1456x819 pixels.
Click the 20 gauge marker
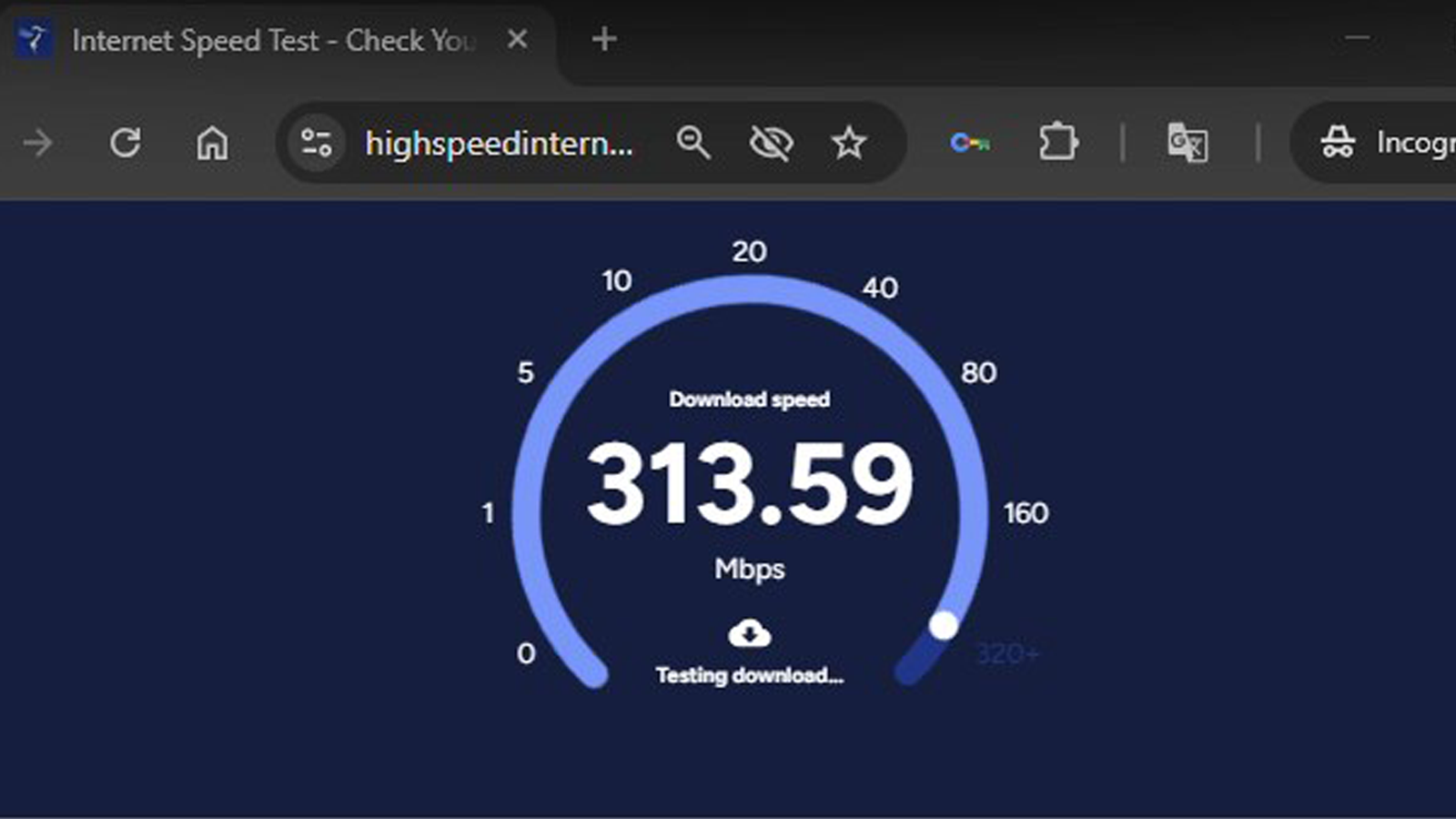[x=750, y=251]
